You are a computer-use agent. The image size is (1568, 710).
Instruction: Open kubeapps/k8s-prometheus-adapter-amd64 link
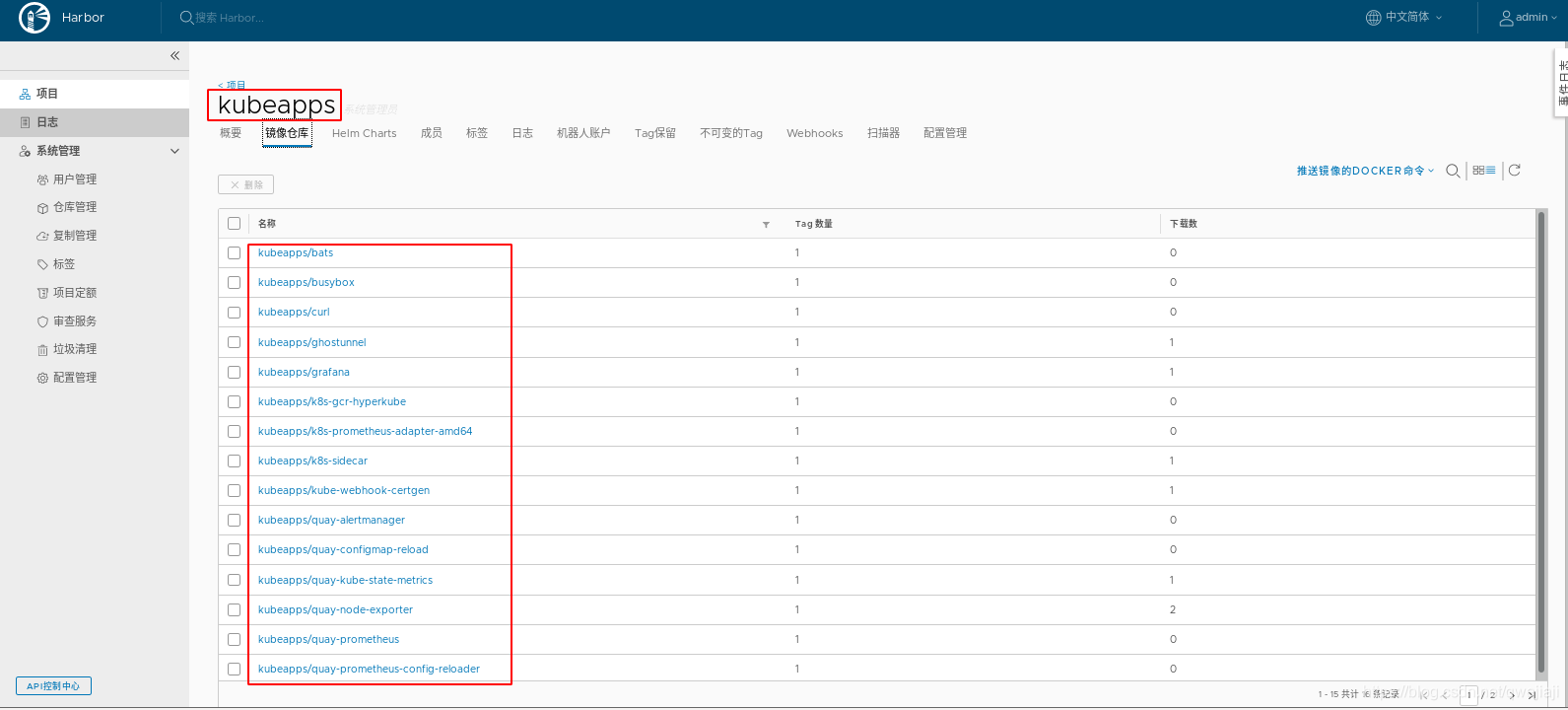coord(366,431)
